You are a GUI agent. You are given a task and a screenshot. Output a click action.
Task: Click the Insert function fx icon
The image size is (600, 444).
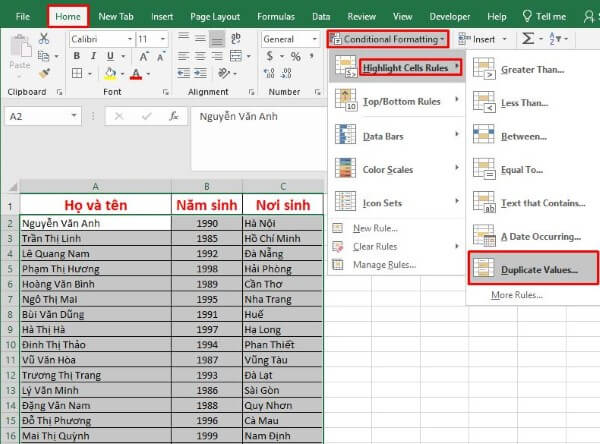[x=174, y=116]
